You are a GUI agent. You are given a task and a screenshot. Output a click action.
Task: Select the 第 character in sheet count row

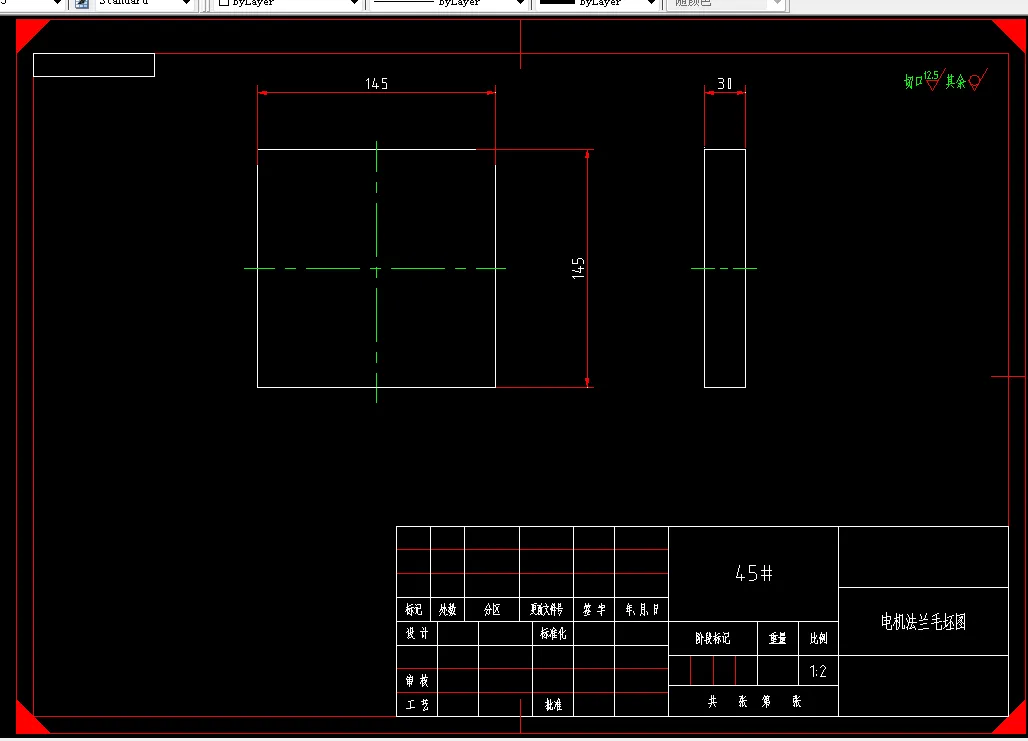[x=766, y=702]
